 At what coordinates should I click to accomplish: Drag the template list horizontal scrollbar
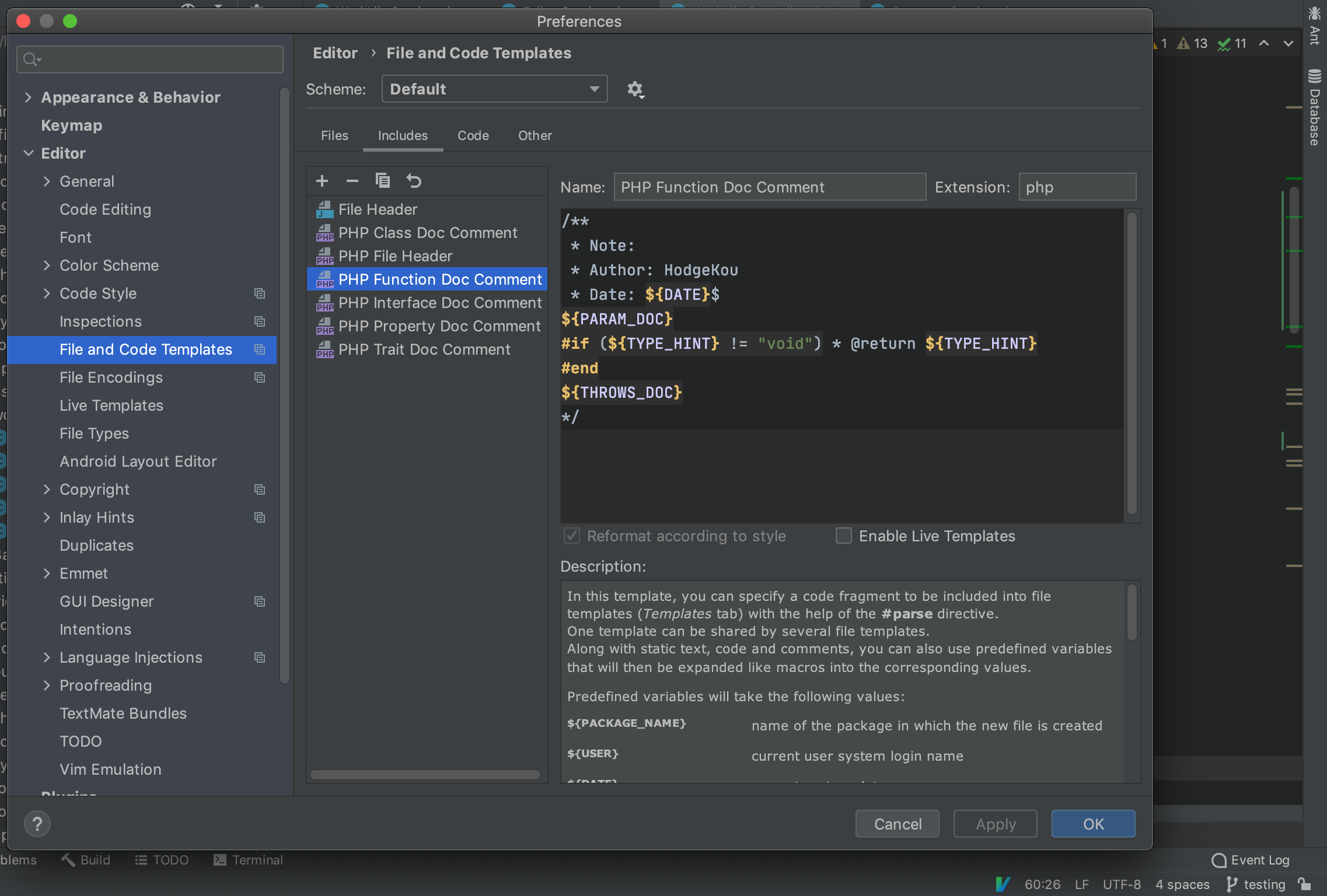(425, 775)
